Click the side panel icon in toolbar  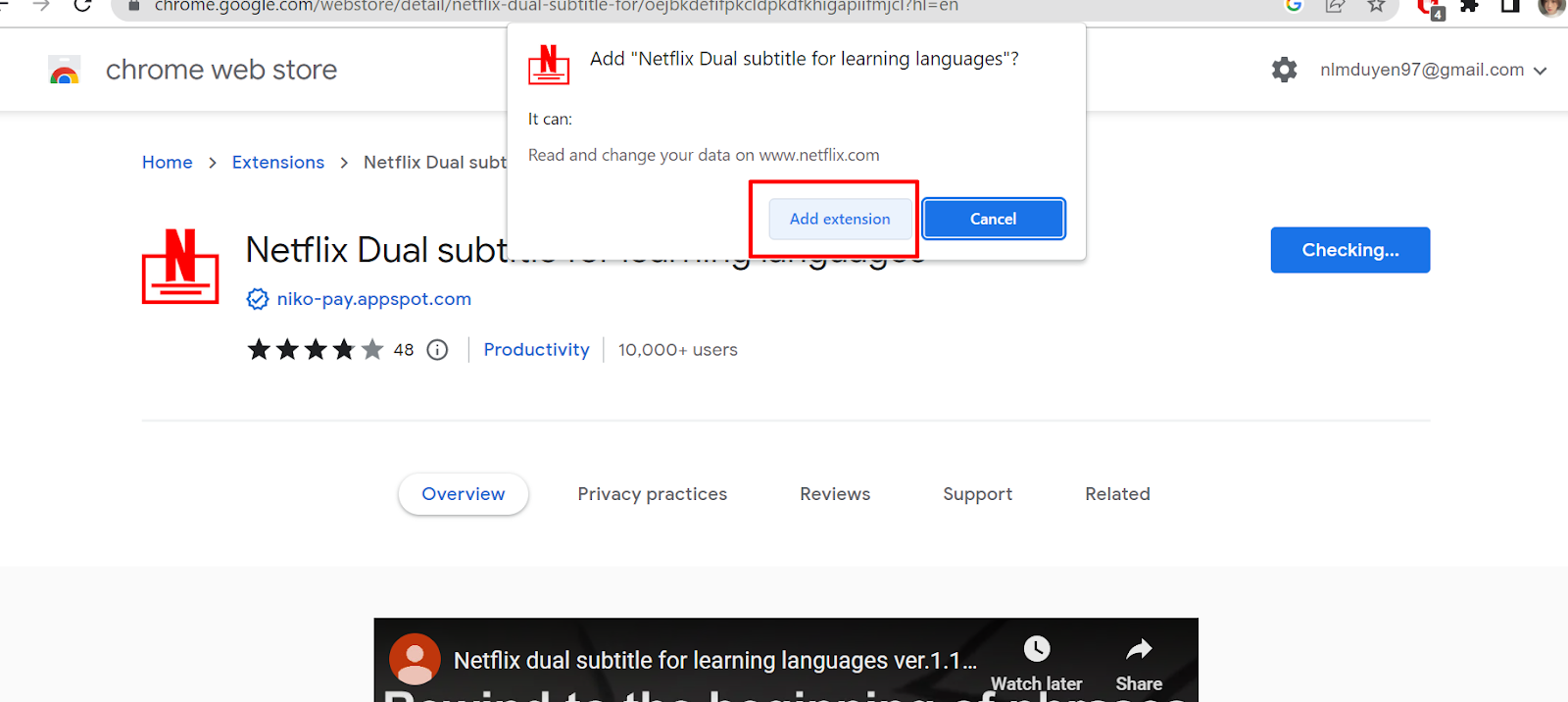click(x=1510, y=6)
